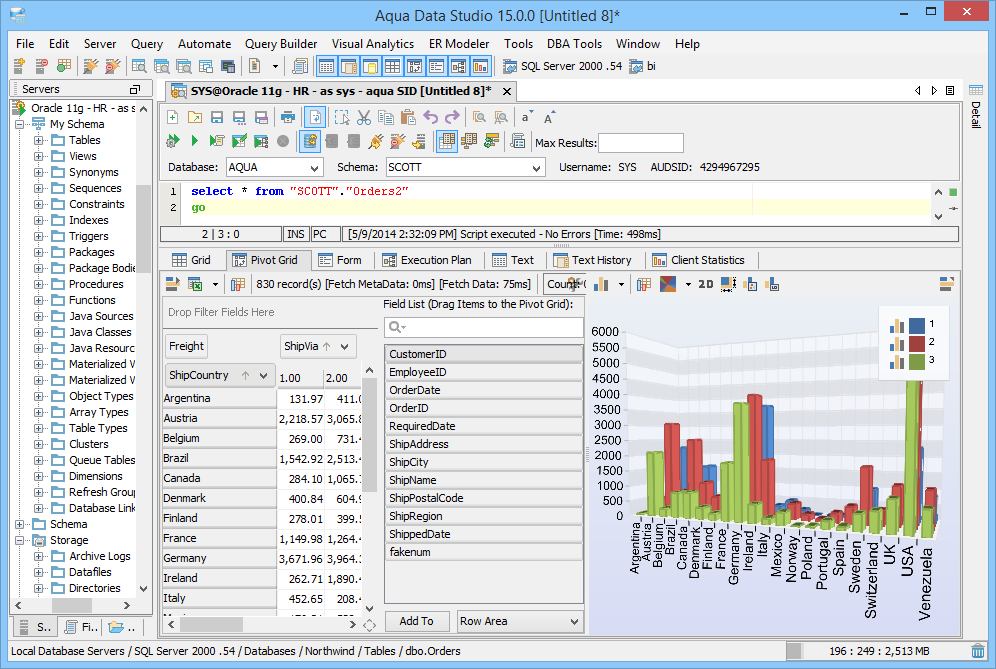Click the New script icon

(x=173, y=117)
